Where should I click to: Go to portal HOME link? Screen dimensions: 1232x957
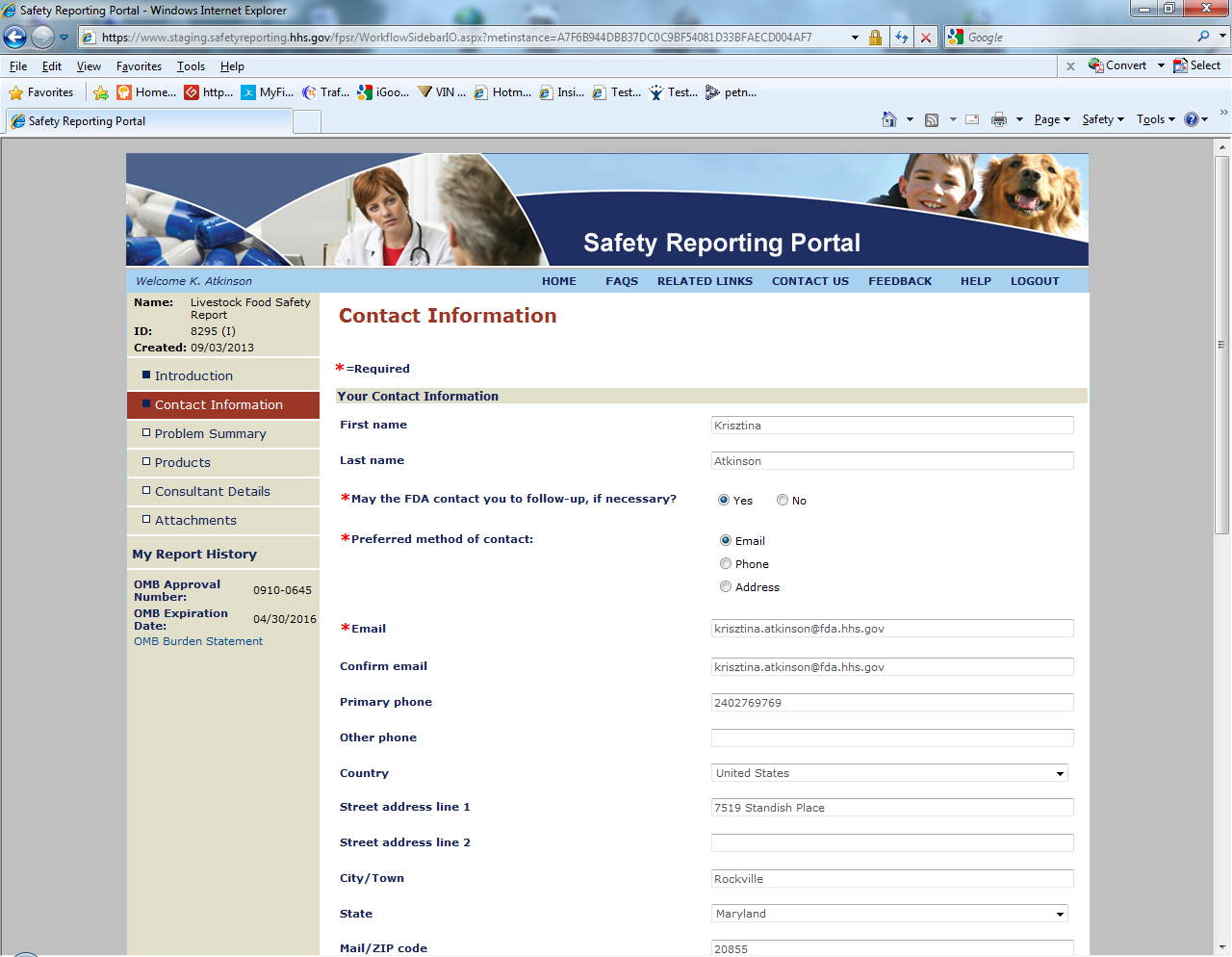(559, 281)
